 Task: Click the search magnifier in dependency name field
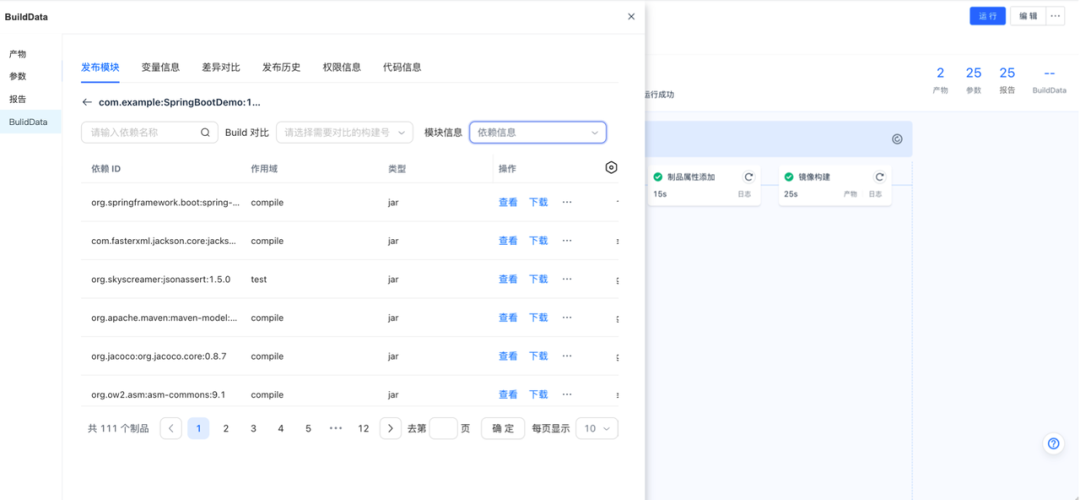click(205, 132)
